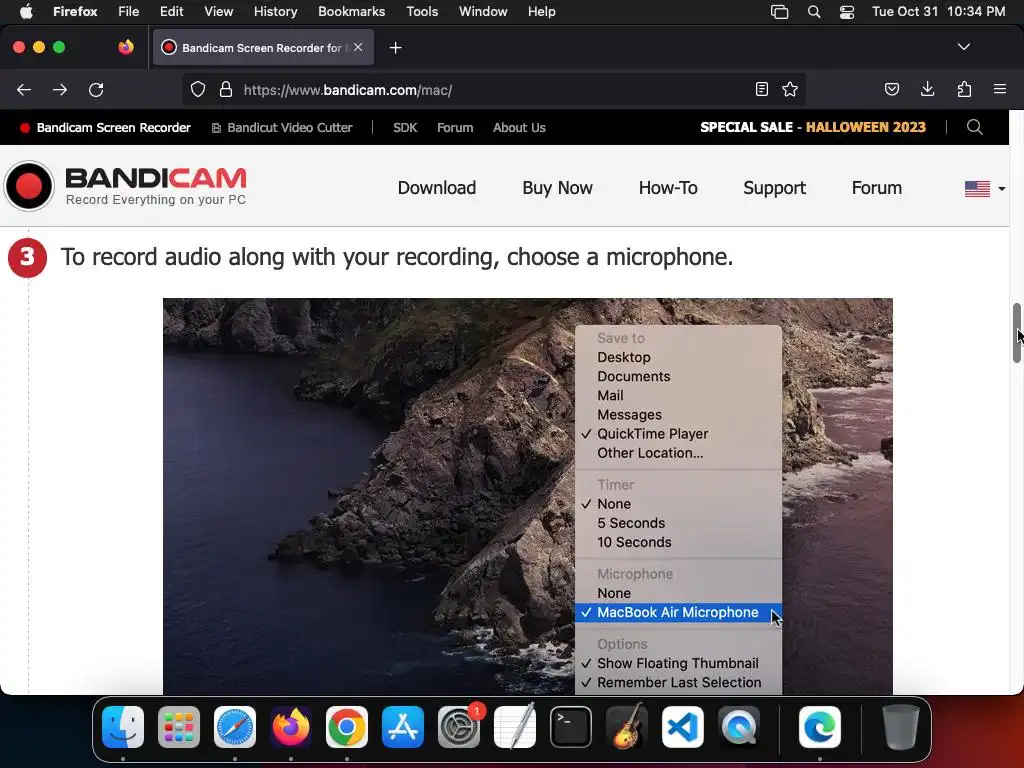Viewport: 1024px width, 768px height.
Task: Toggle Reader View icon in address bar
Action: (x=761, y=89)
